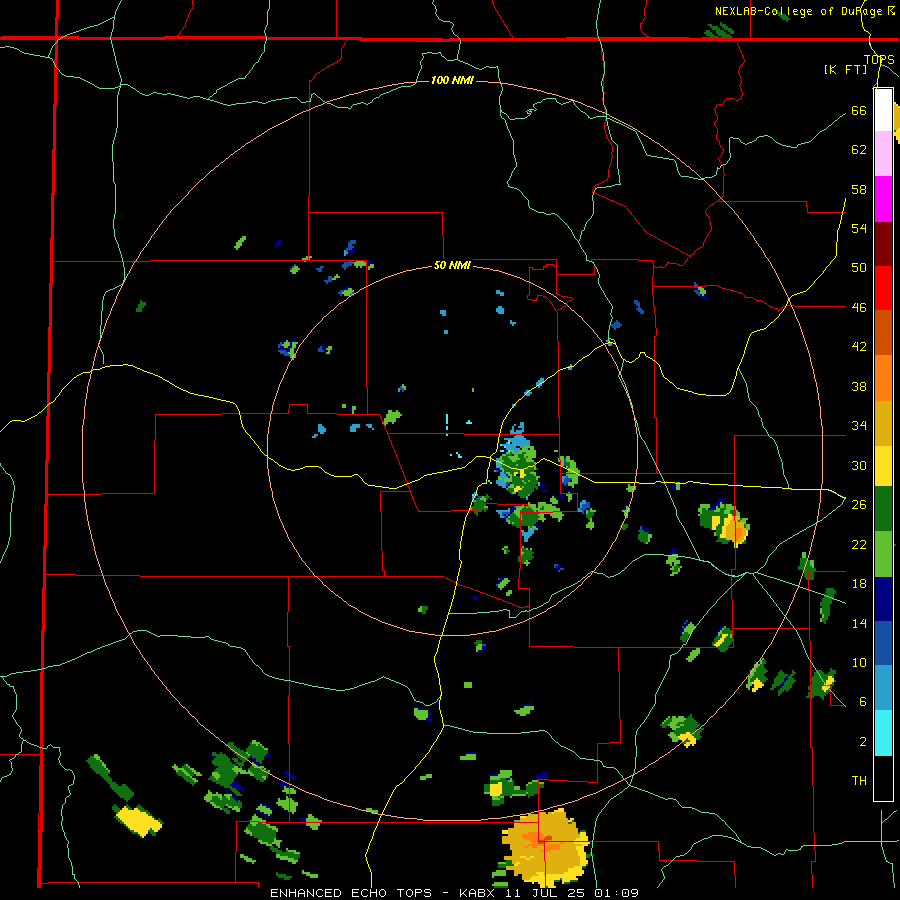Pick the light orange legend band
Screen dimensions: 900x900
click(883, 378)
